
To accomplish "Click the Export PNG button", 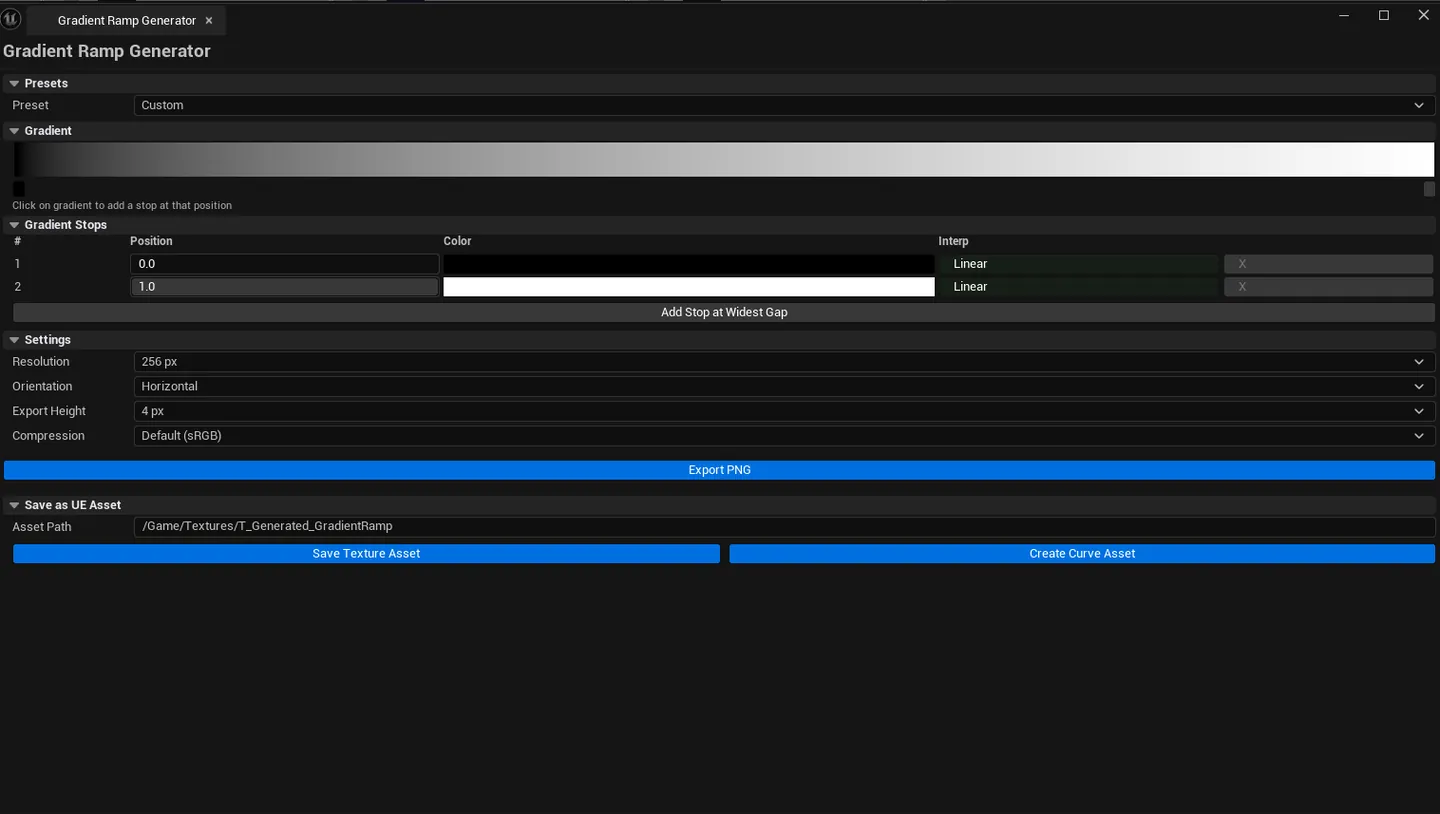I will coord(719,470).
